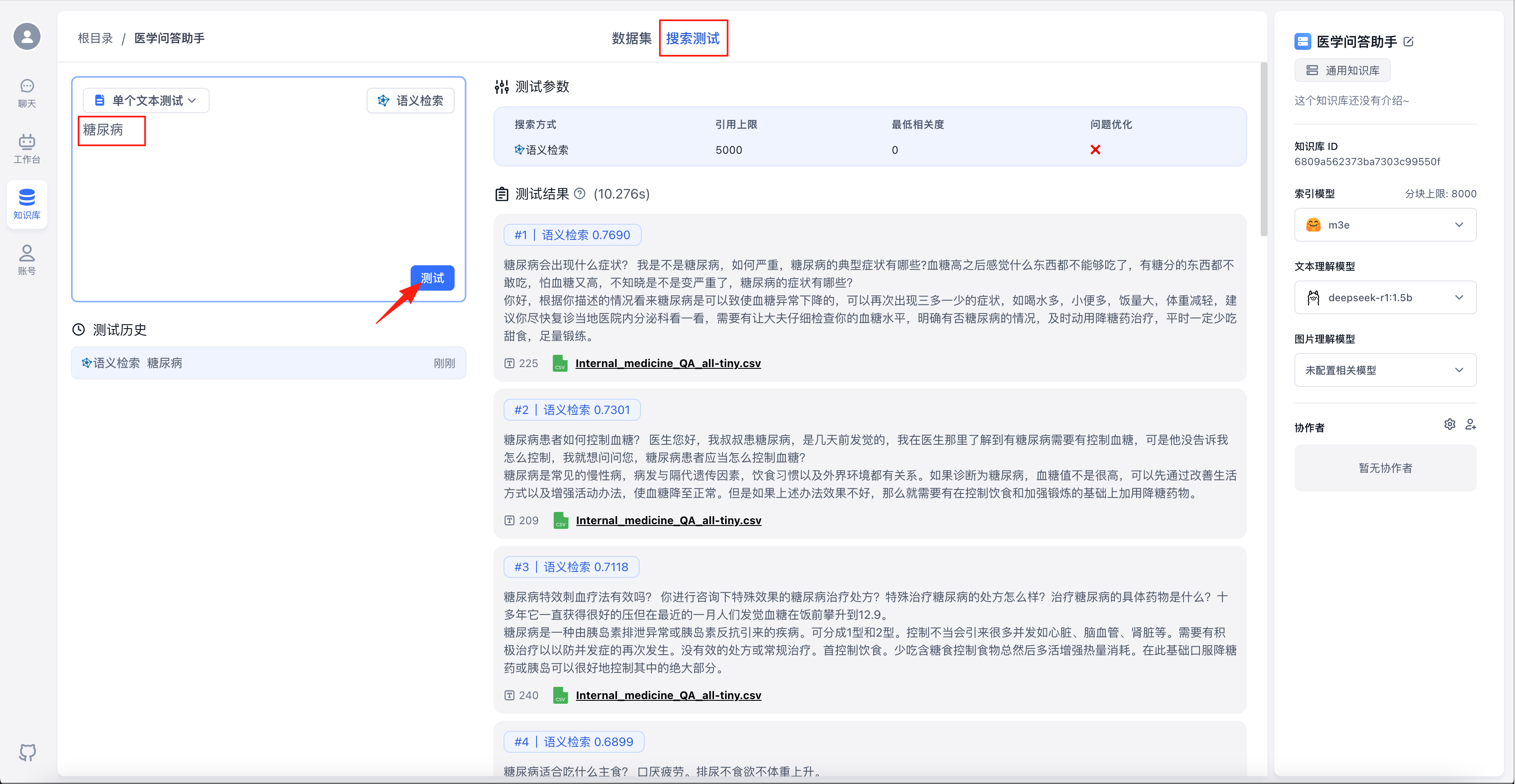Select the 搜索测试 tab
Viewport: 1515px width, 784px height.
[693, 38]
